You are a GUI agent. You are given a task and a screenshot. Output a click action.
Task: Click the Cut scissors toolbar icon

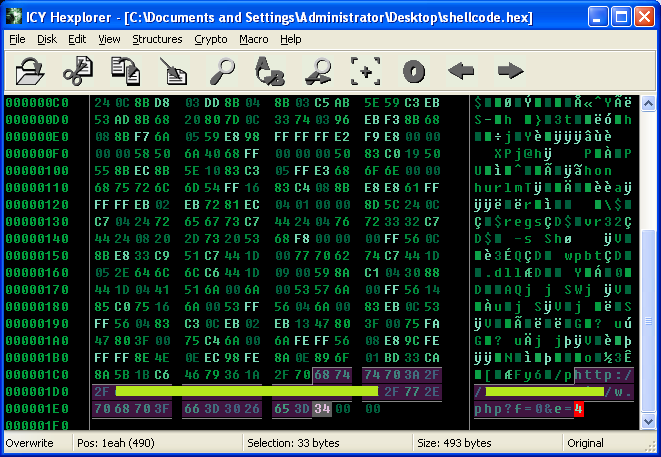click(77, 71)
